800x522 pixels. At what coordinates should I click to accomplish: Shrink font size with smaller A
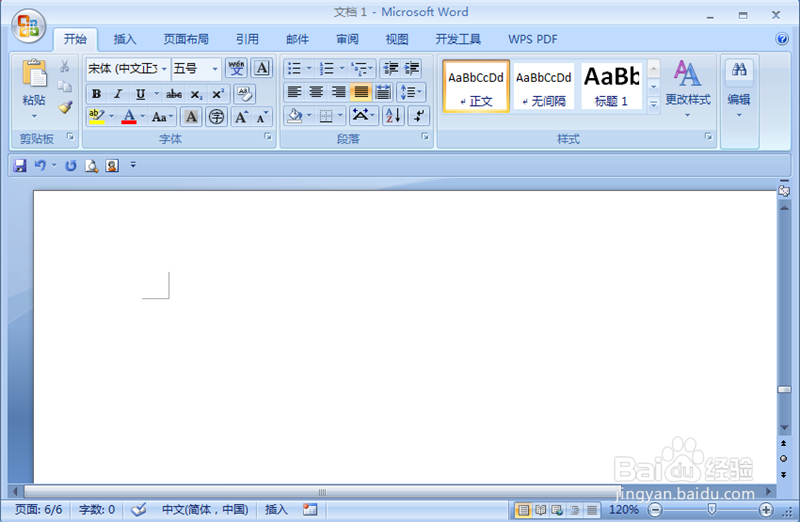point(262,117)
